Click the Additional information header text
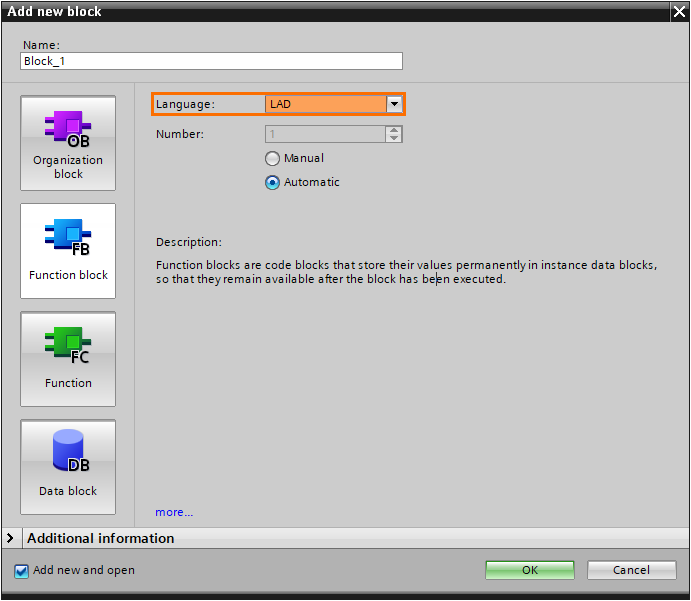Screen dimensions: 691x601 (x=100, y=538)
